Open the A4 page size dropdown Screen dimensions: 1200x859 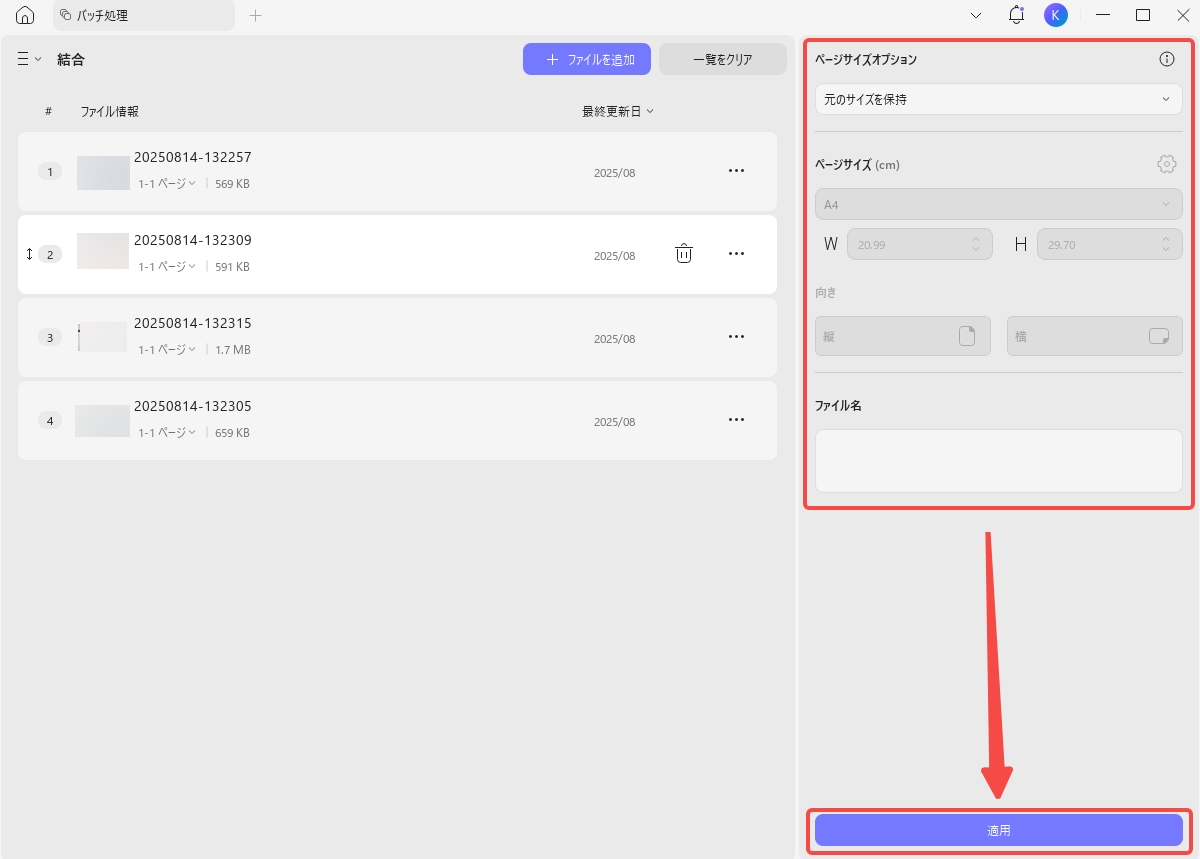coord(998,205)
